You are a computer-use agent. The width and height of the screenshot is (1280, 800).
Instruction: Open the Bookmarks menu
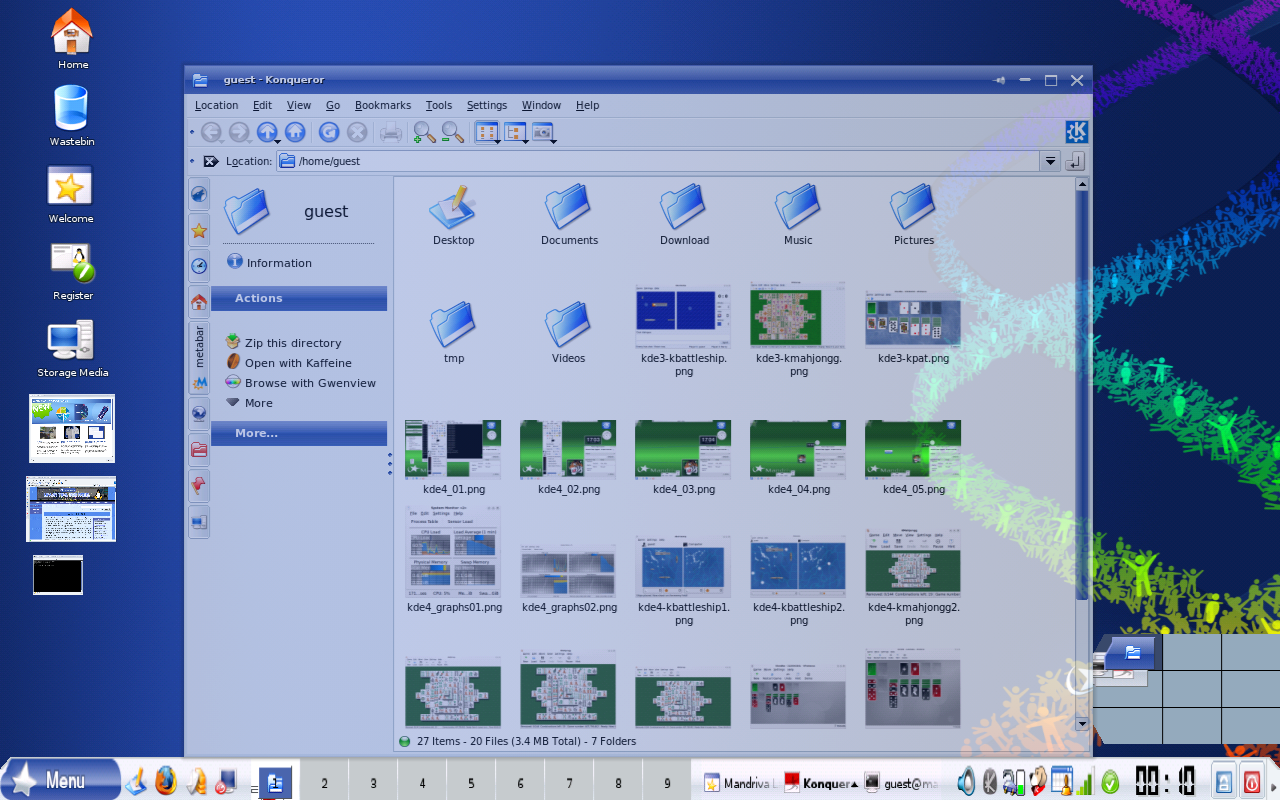(383, 105)
